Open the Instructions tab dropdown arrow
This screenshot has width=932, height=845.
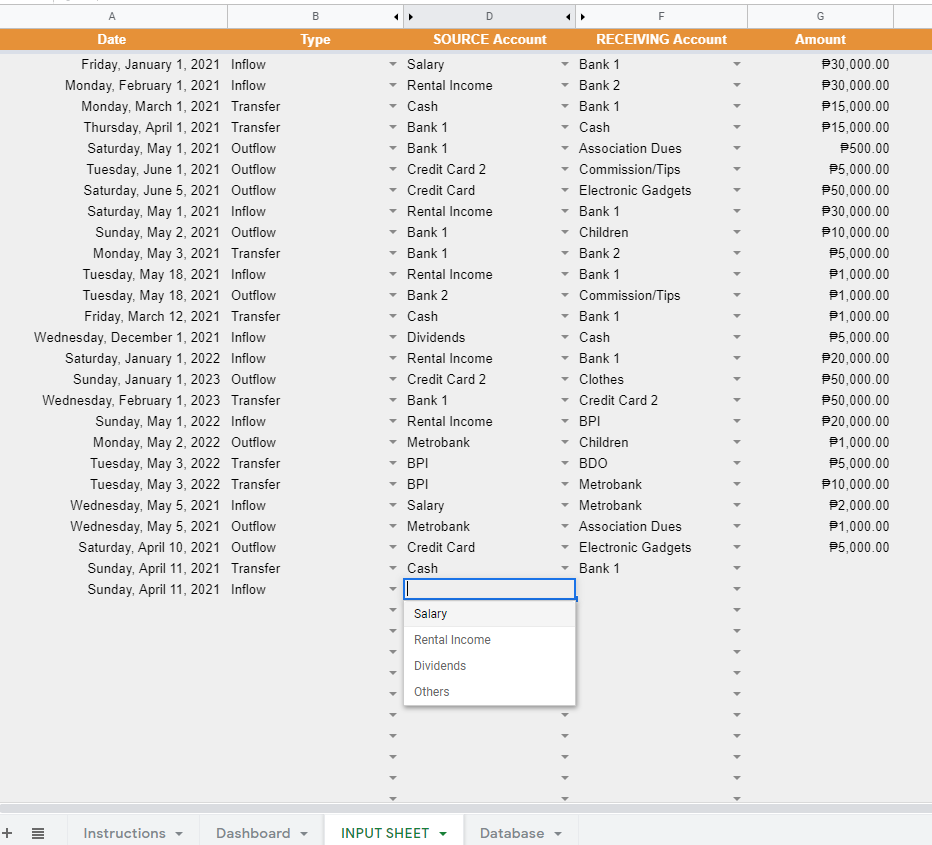coord(179,833)
